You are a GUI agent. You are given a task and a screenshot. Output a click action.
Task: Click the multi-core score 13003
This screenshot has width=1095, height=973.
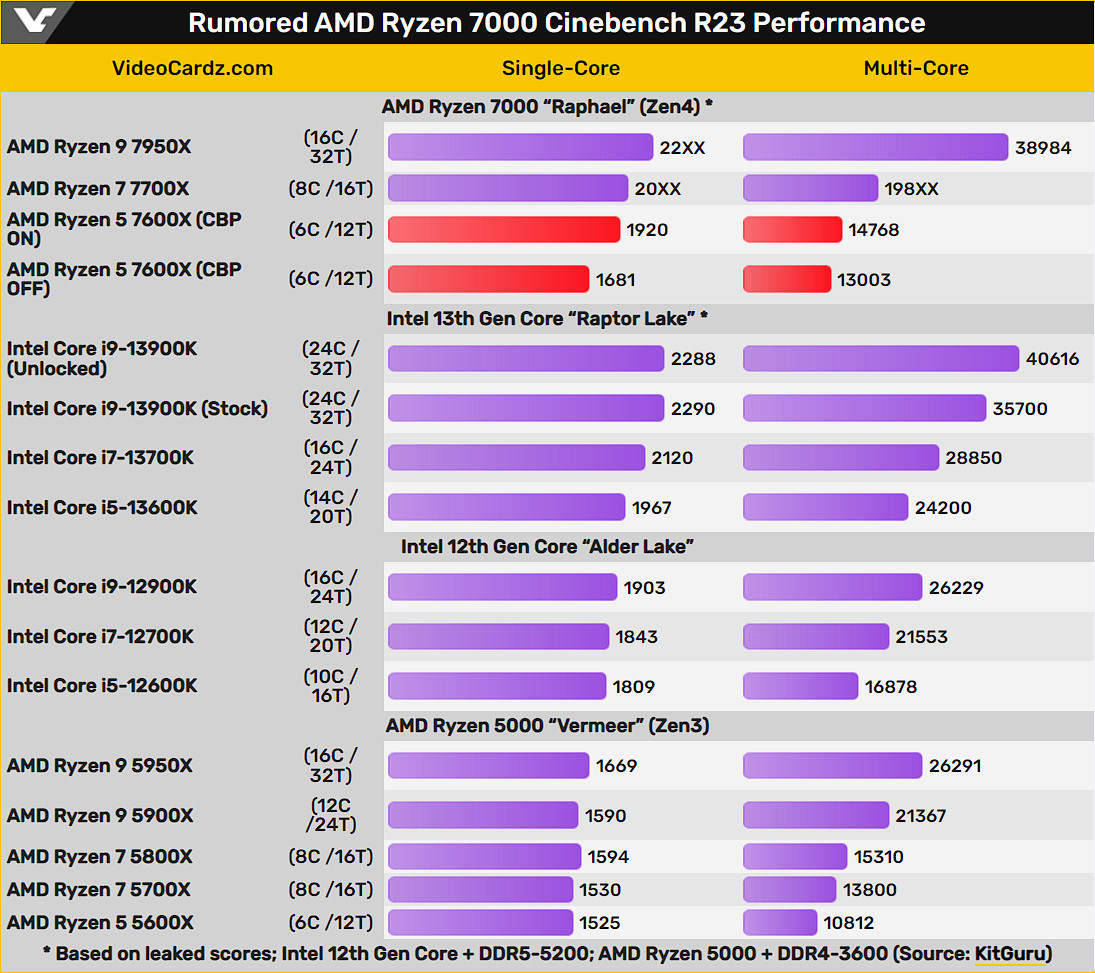point(864,279)
